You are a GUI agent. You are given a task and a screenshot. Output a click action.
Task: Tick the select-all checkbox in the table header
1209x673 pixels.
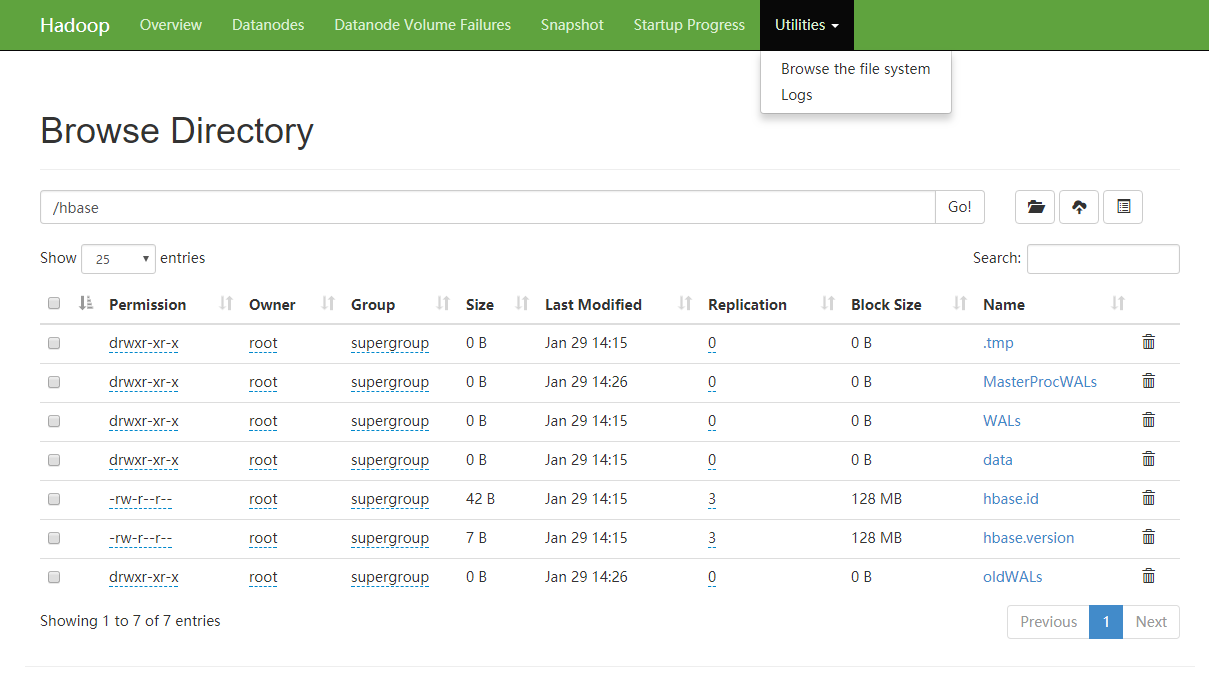[x=54, y=304]
